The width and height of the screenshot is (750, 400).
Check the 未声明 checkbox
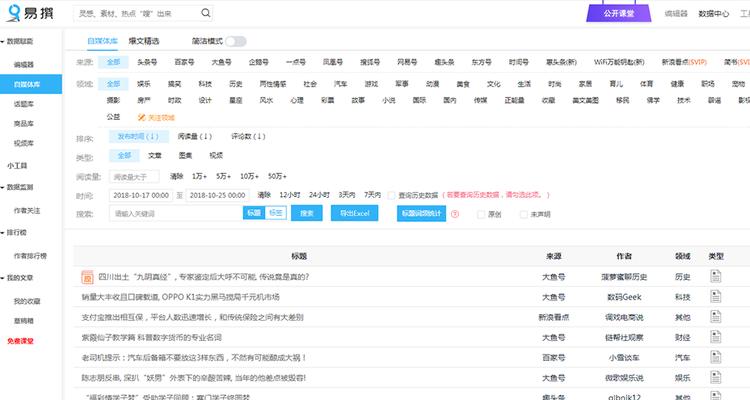(523, 214)
